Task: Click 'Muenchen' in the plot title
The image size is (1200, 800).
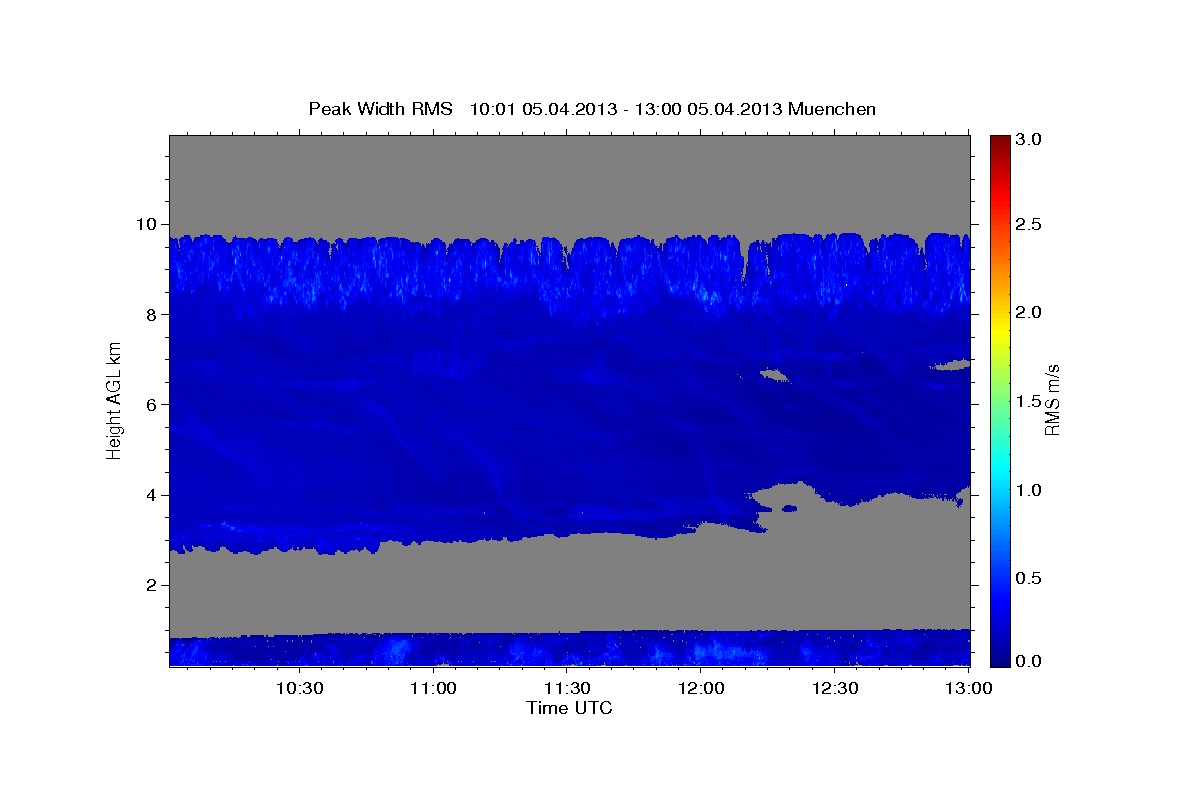Action: coord(832,109)
